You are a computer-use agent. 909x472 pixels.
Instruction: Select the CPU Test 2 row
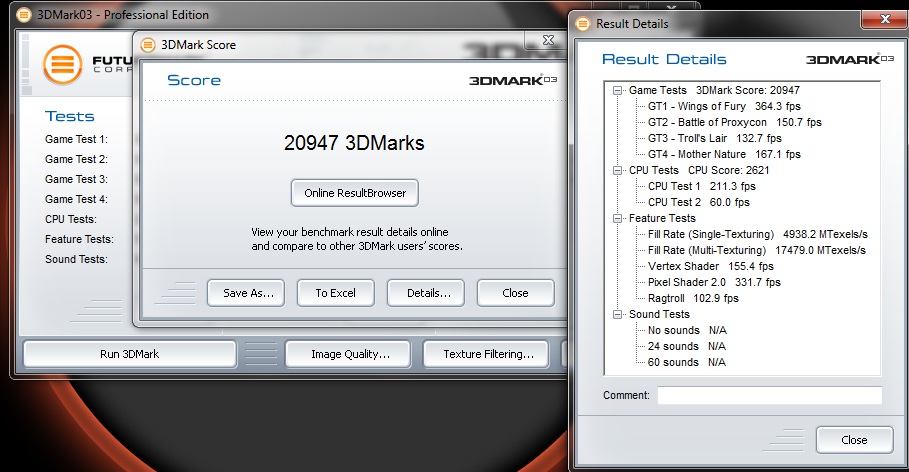pos(699,202)
